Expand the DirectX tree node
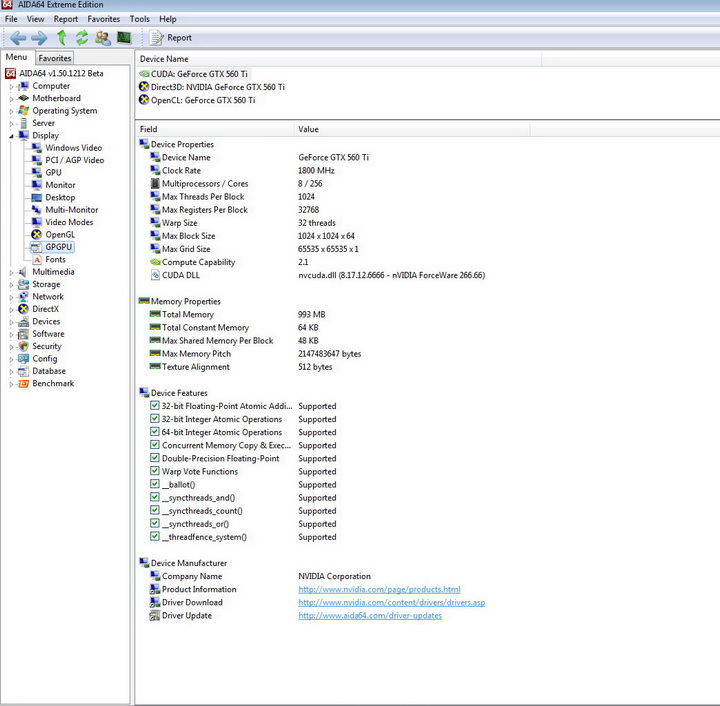Viewport: 720px width, 706px height. tap(11, 309)
